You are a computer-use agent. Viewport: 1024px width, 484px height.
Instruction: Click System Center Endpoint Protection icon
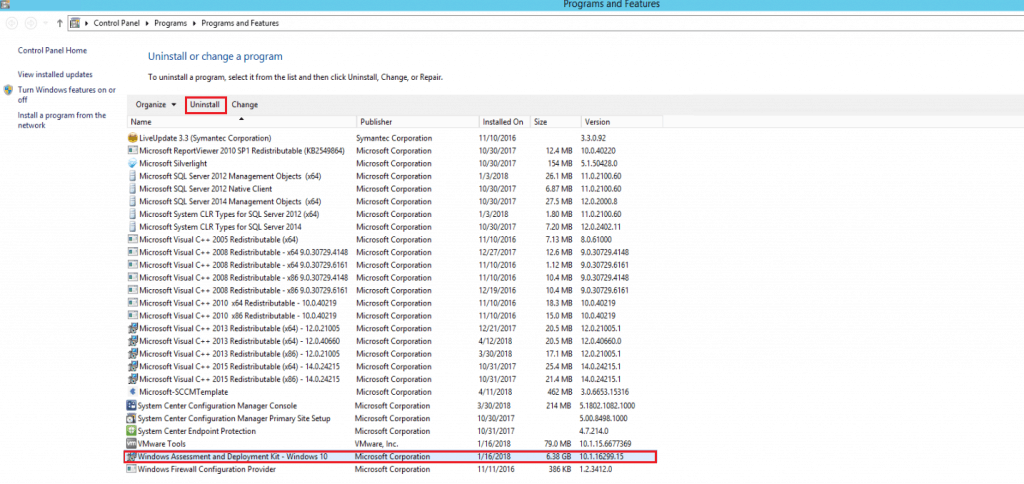(131, 431)
